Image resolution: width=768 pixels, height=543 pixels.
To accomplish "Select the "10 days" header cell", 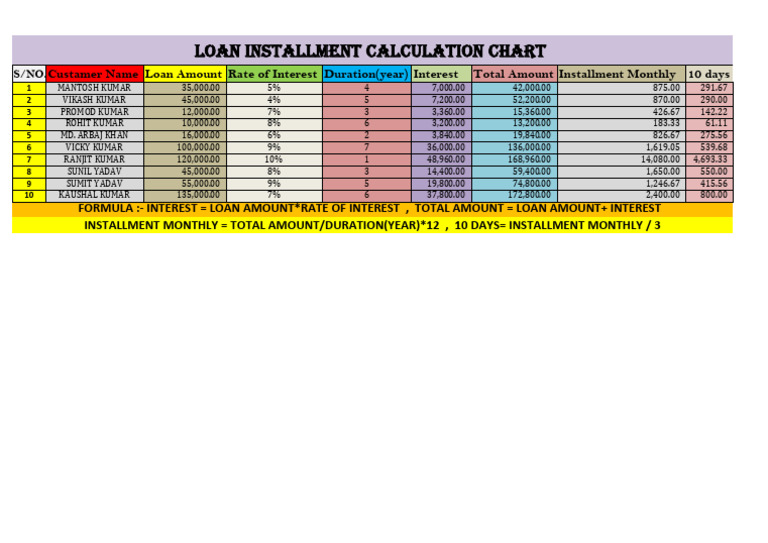I will coord(709,74).
